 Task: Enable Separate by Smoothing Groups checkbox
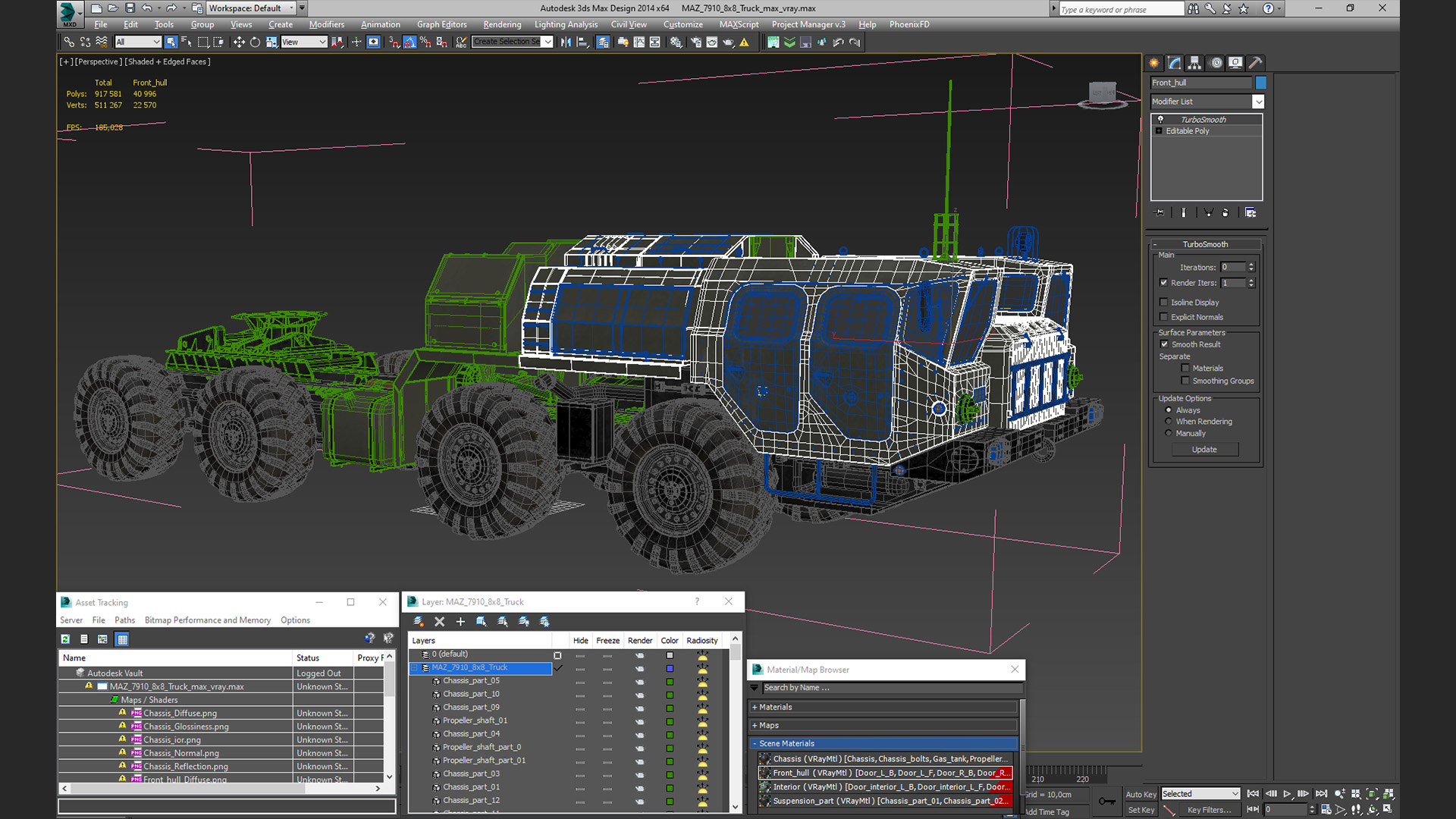1185,381
